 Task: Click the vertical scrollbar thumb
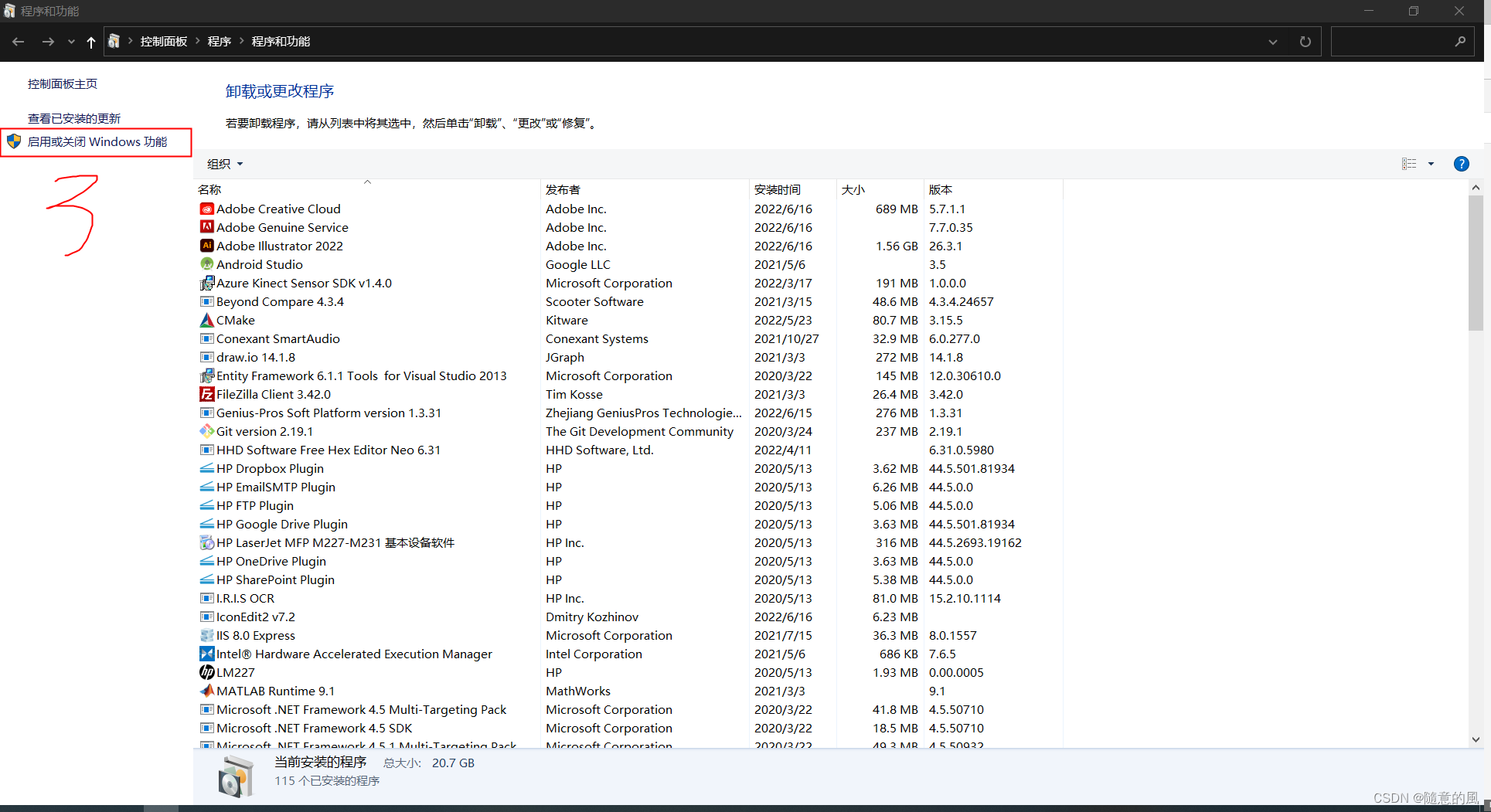[1476, 263]
